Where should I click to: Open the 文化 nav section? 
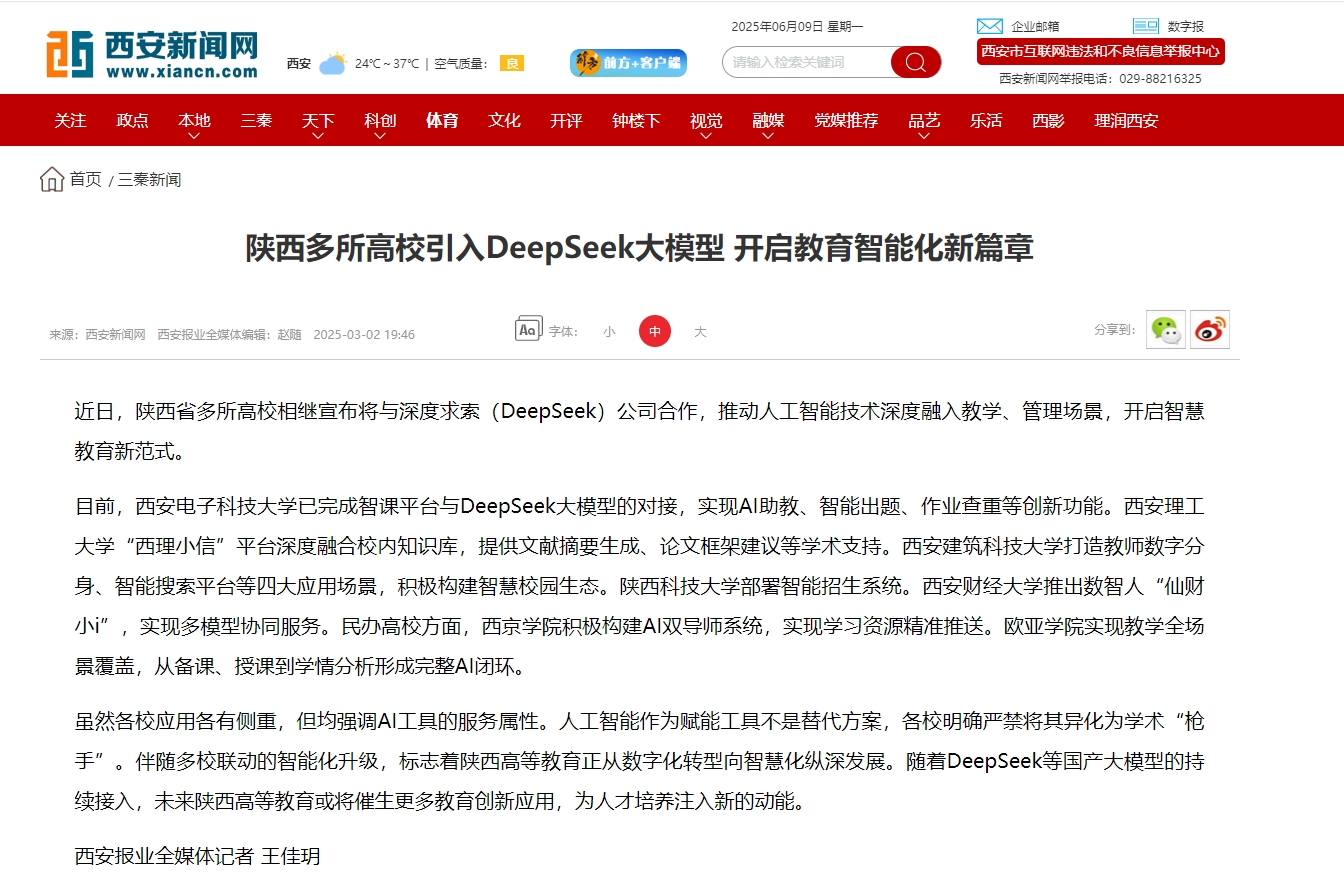pyautogui.click(x=504, y=120)
